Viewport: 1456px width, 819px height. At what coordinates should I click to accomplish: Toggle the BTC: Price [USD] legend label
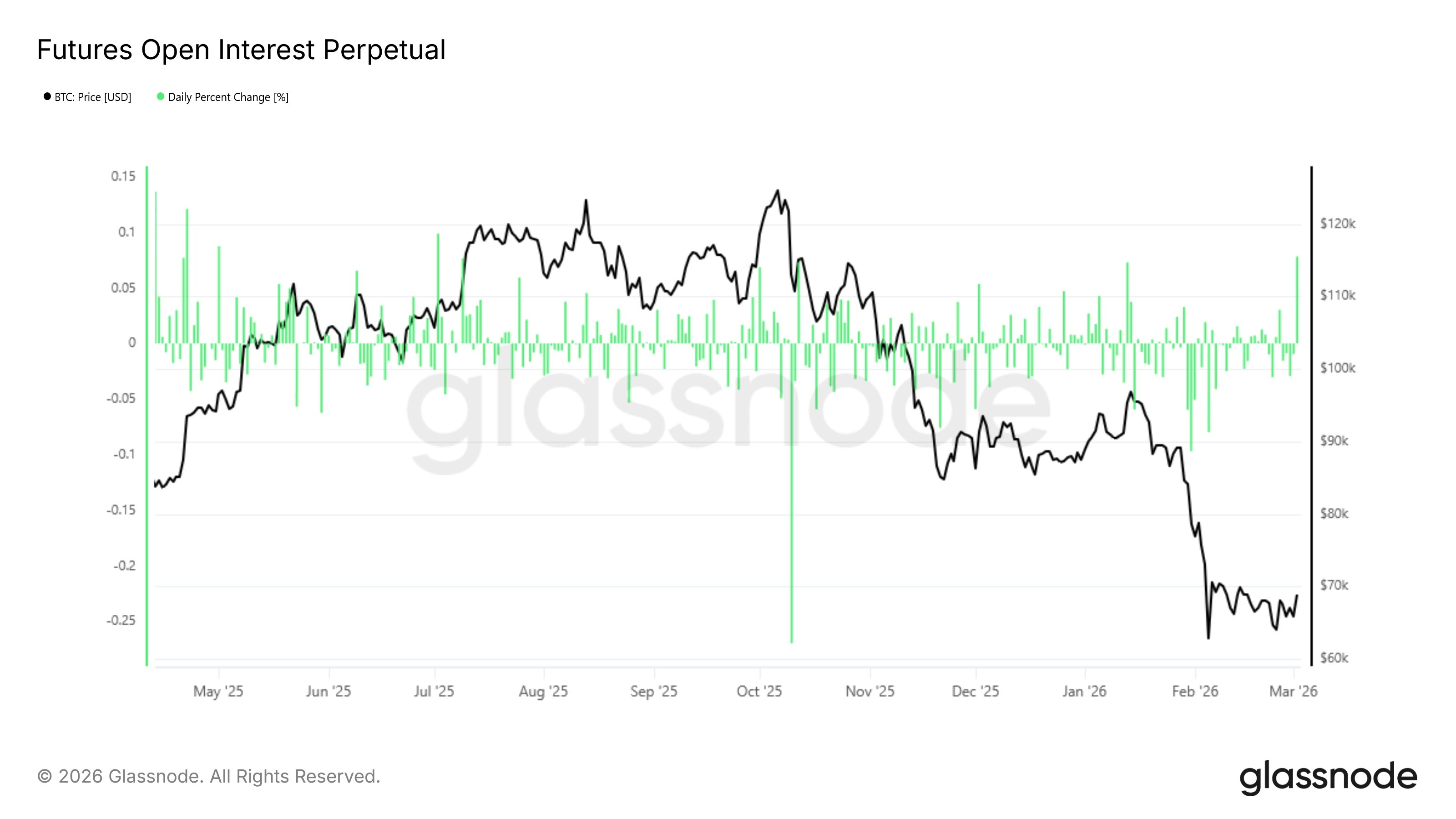pos(93,97)
